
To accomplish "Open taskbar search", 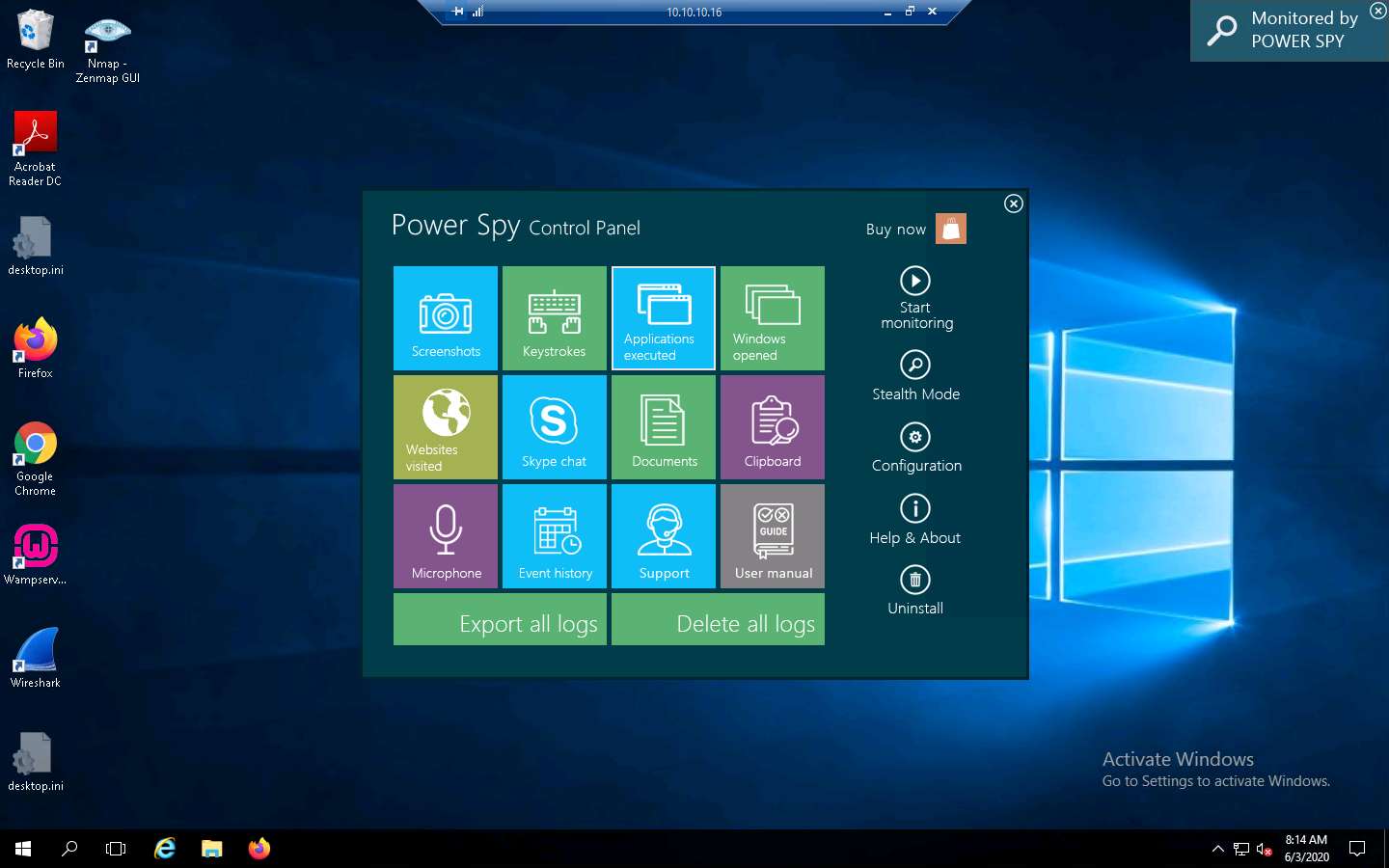I will click(x=69, y=849).
